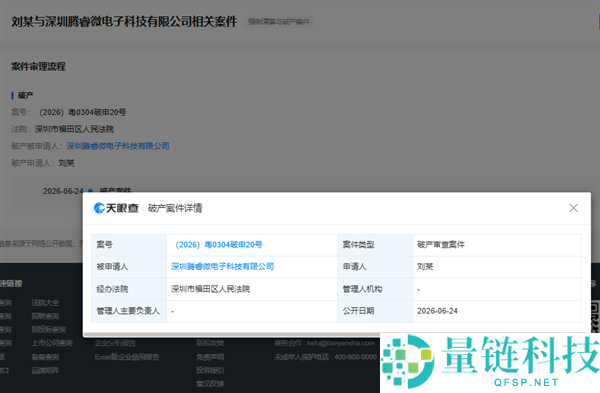This screenshot has height=393, width=600.
Task: Open 意见反馈 footer link
Action: 210,383
